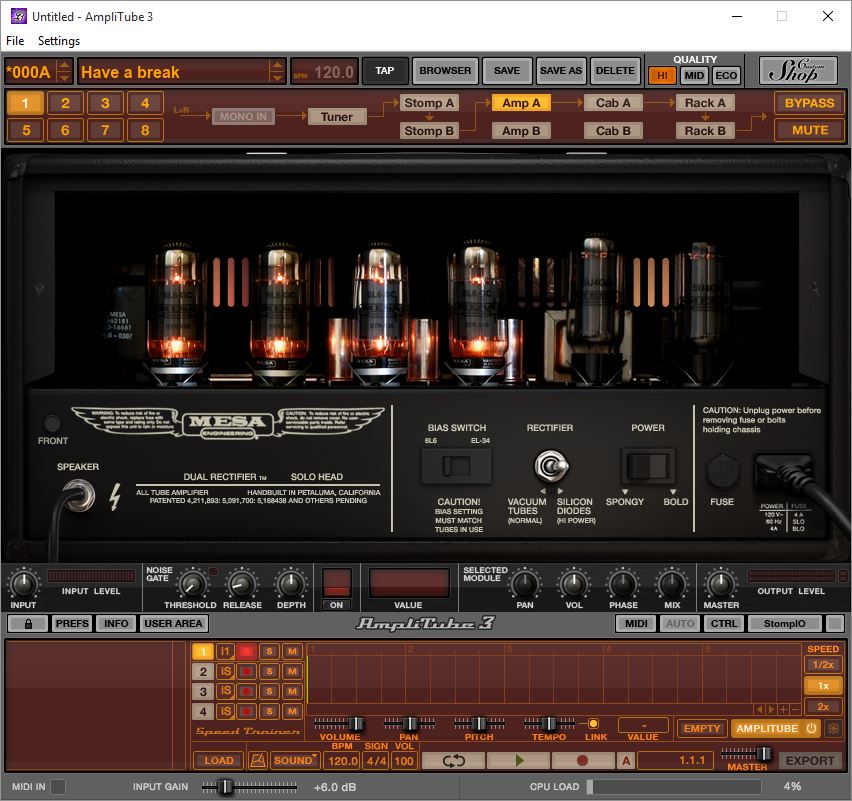852x801 pixels.
Task: Select signal chain preset 5
Action: (x=26, y=130)
